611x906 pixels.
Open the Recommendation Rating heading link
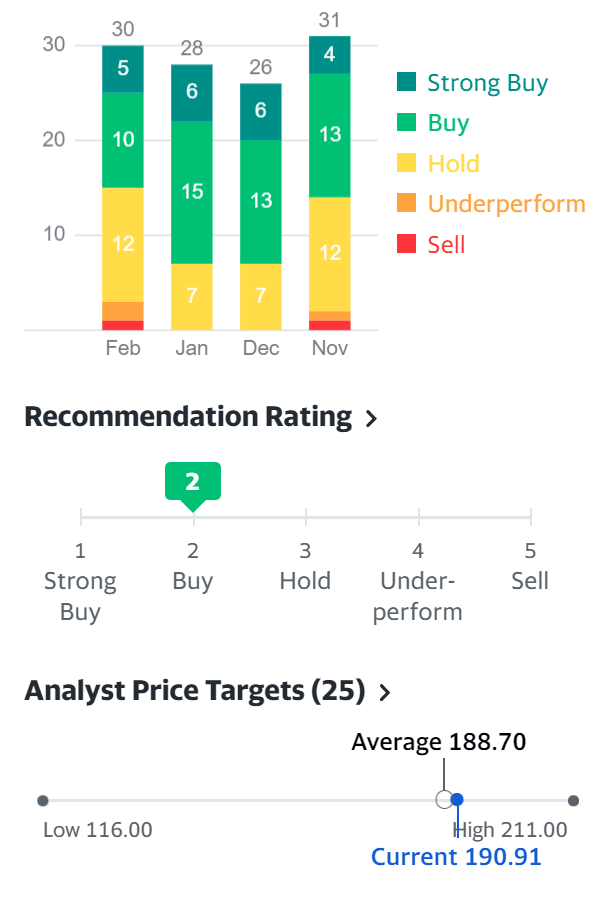click(x=187, y=417)
